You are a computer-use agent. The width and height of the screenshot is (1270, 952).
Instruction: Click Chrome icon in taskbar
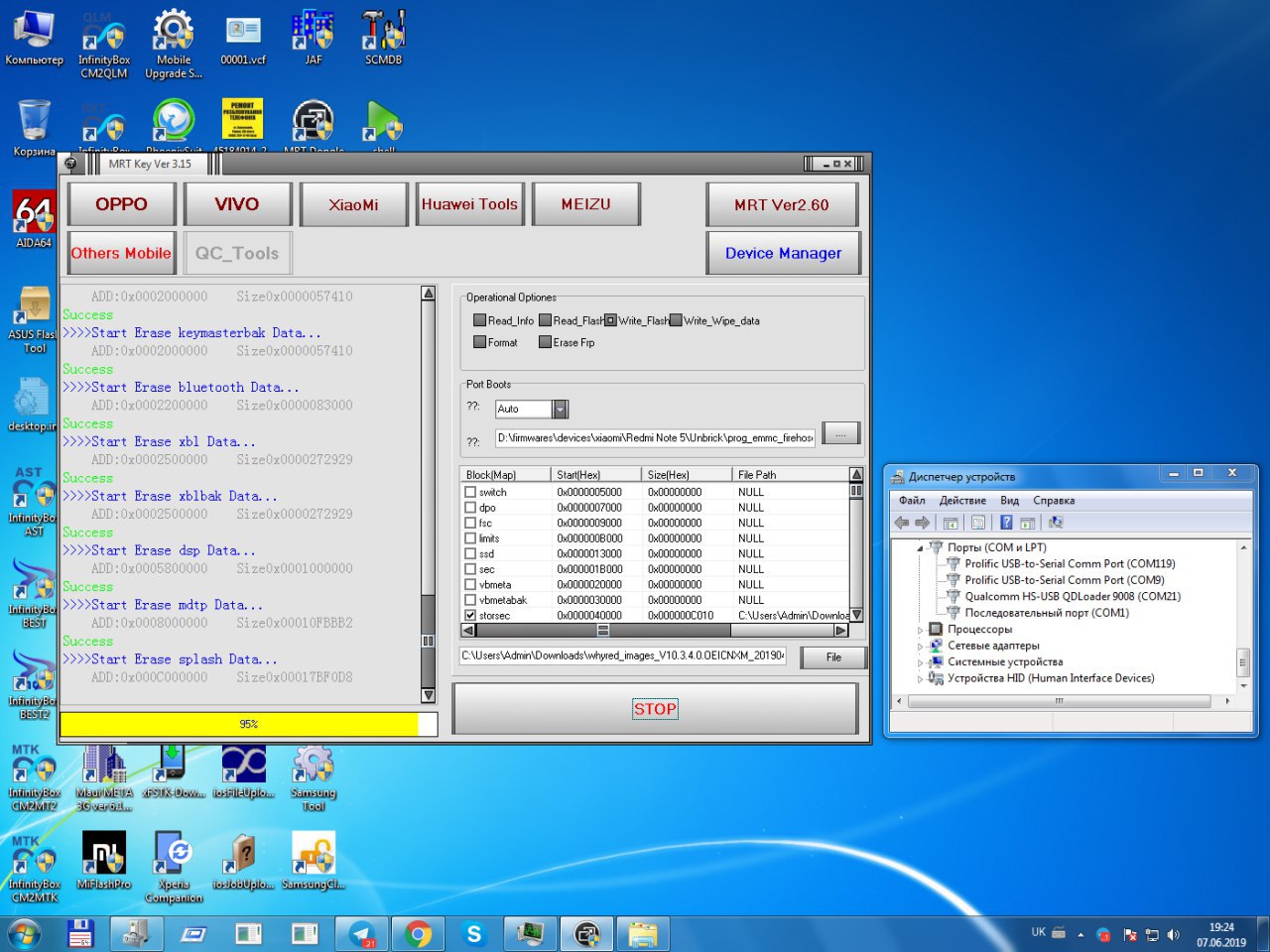pyautogui.click(x=418, y=934)
